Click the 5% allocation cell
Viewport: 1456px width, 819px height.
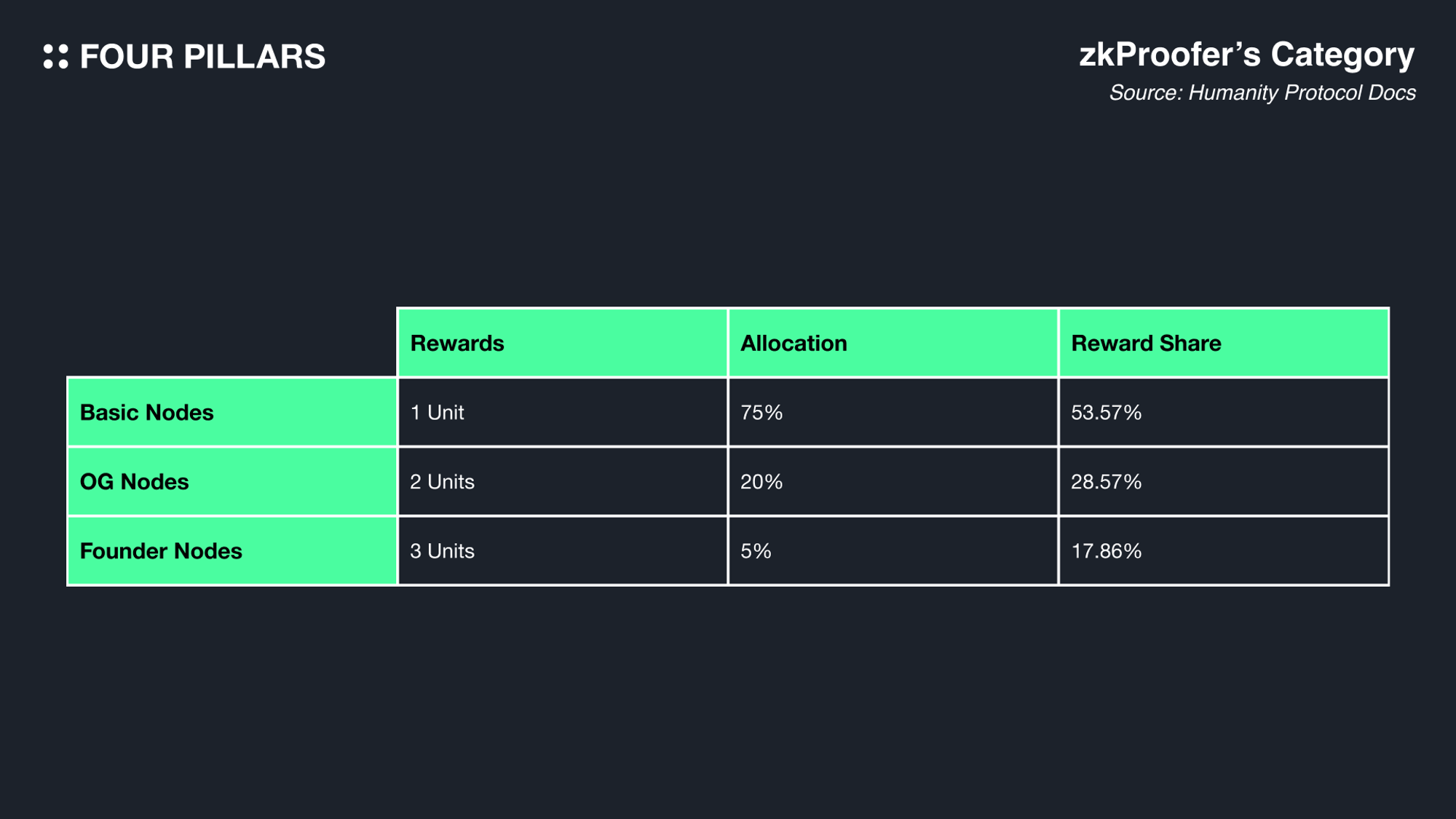(756, 551)
